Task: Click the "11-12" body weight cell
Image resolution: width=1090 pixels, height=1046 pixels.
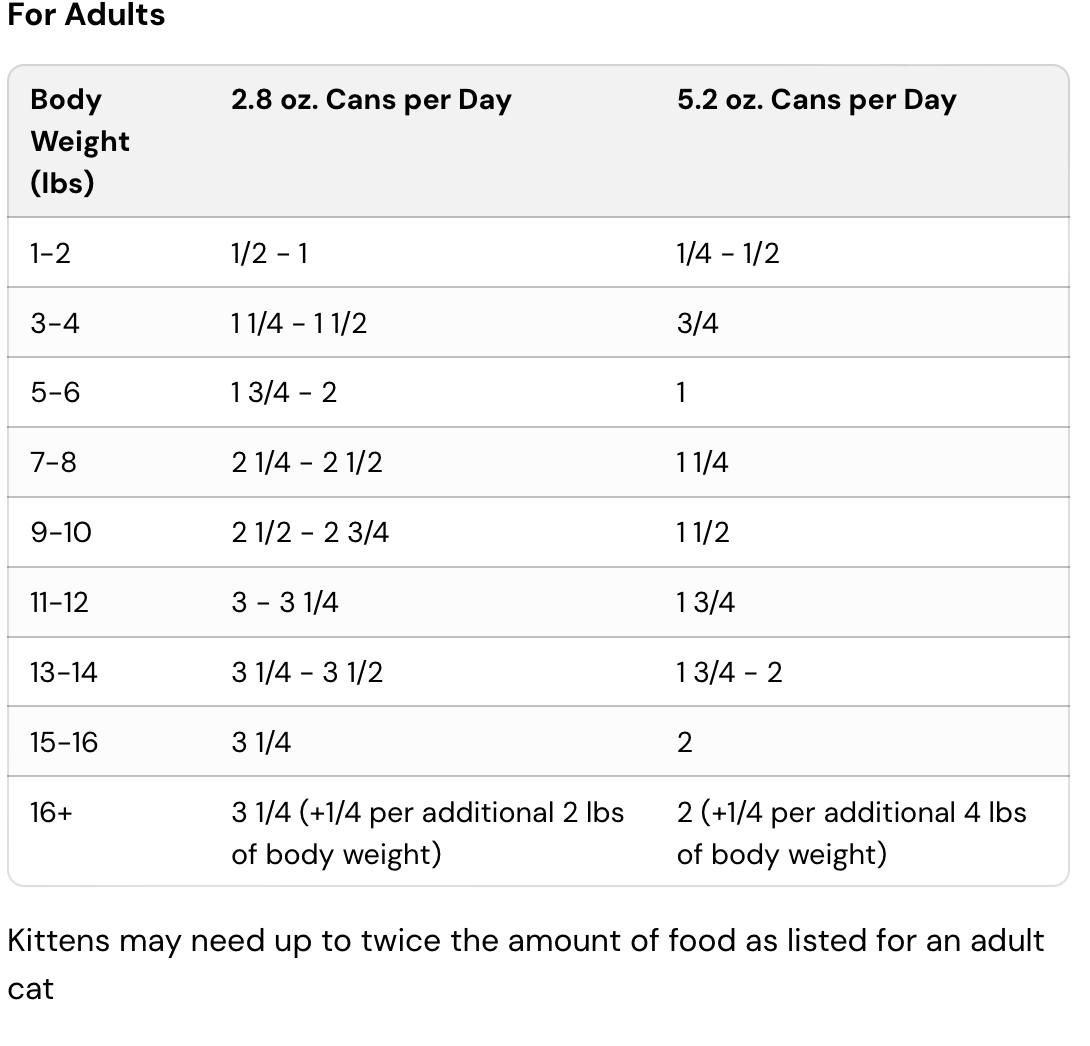Action: coord(60,602)
